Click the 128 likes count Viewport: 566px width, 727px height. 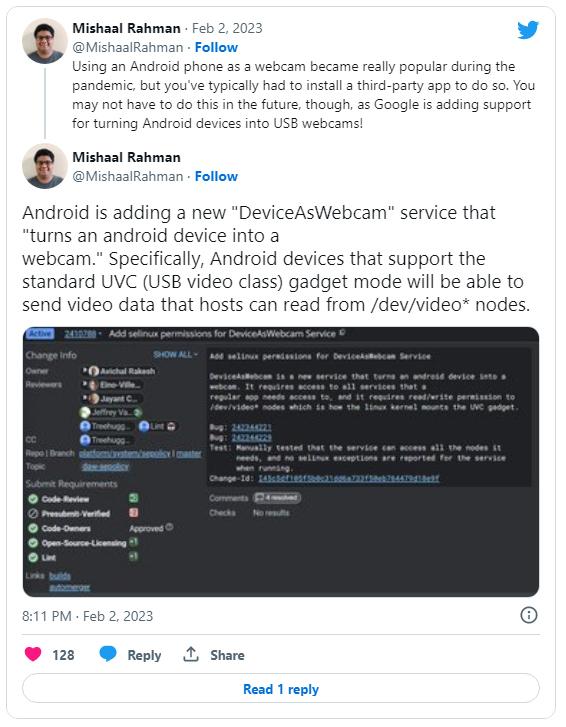[x=63, y=655]
